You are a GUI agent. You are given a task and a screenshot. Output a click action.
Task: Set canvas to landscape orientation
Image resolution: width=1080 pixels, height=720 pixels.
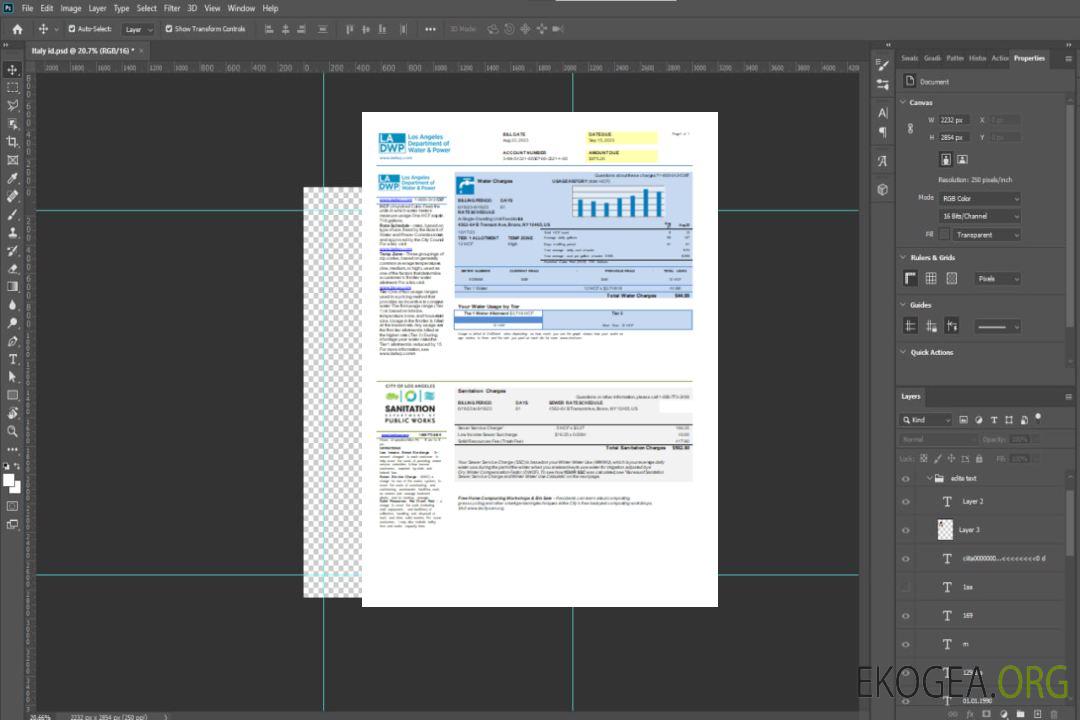(962, 159)
